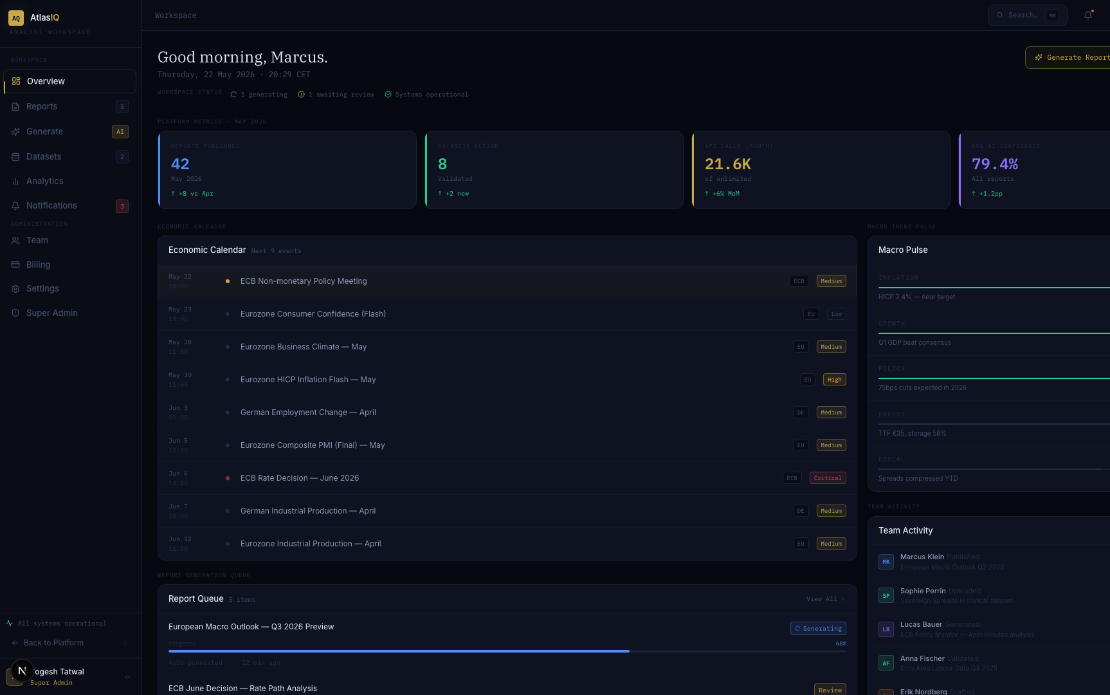Open Eurozone Composite PMI (Final) event
The height and width of the screenshot is (695, 1110).
point(507,445)
